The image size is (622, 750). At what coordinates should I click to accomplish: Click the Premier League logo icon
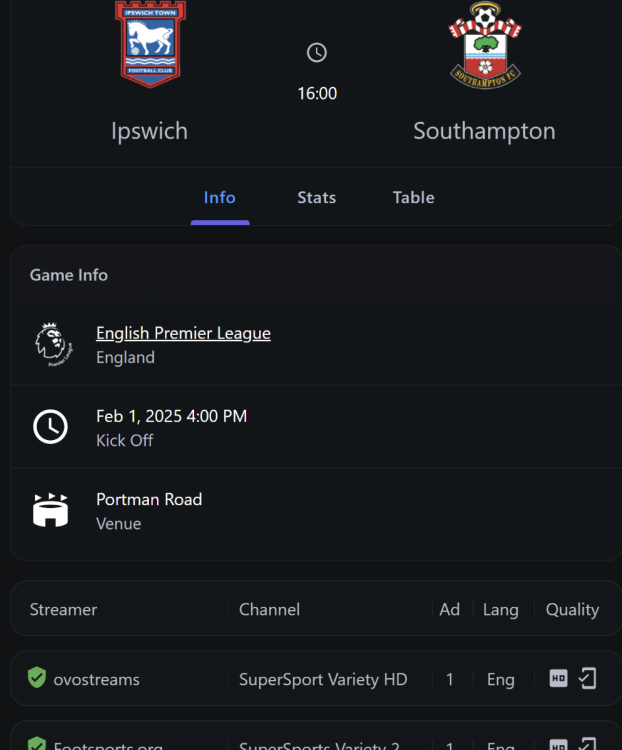pos(50,344)
